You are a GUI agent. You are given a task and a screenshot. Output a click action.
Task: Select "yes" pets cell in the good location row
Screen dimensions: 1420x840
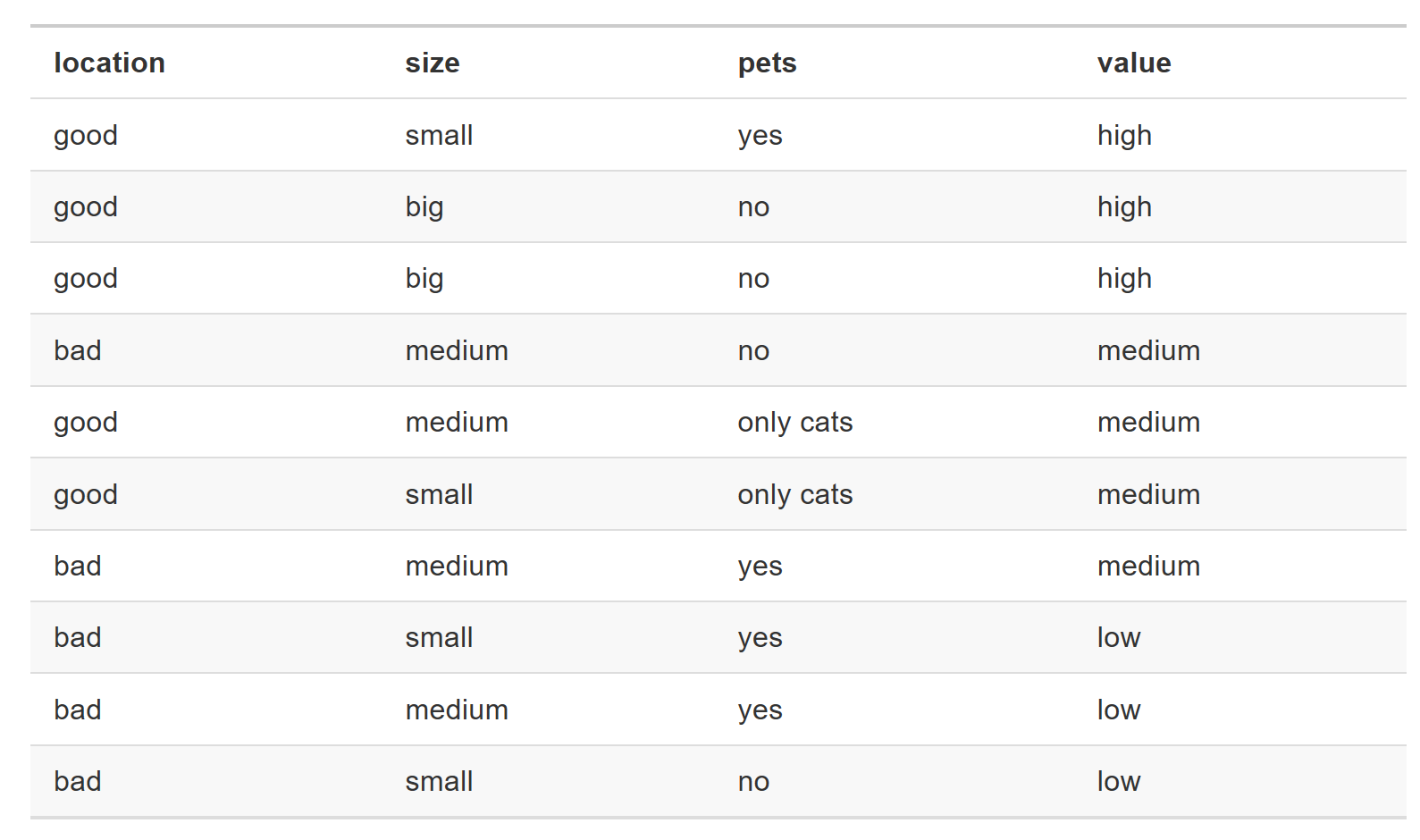760,136
